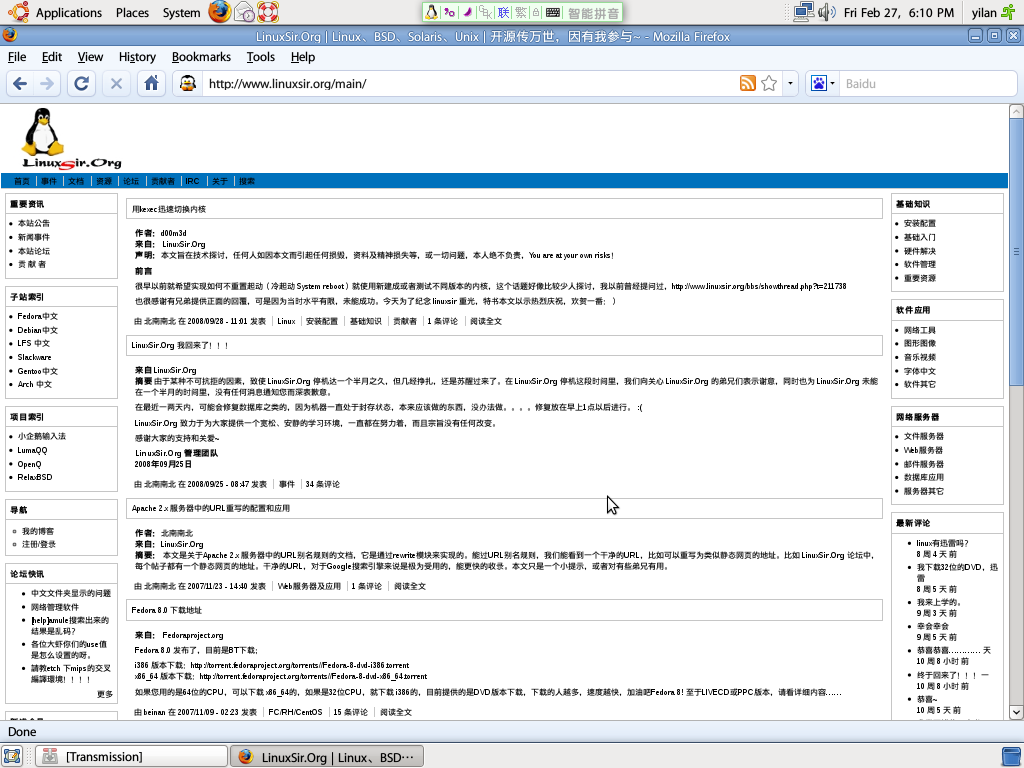Open IRC in the blue nav bar
This screenshot has width=1024, height=768.
[192, 181]
